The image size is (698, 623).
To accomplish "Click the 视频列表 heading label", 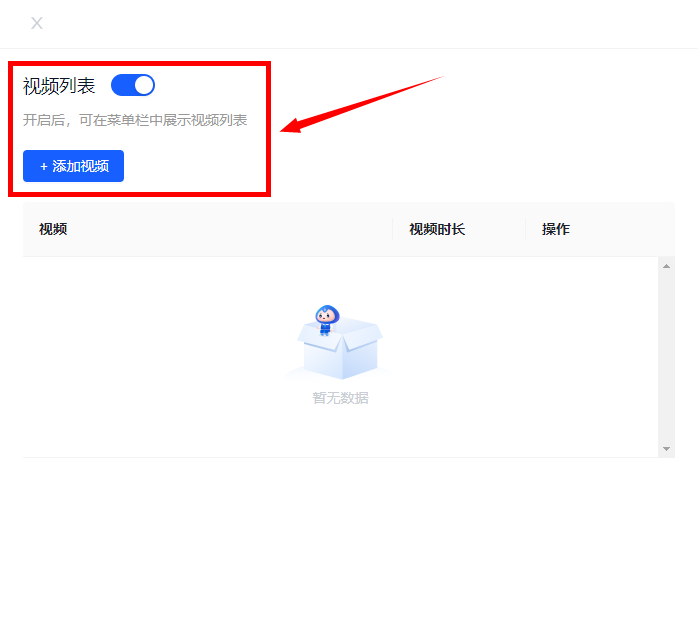I will [x=59, y=86].
